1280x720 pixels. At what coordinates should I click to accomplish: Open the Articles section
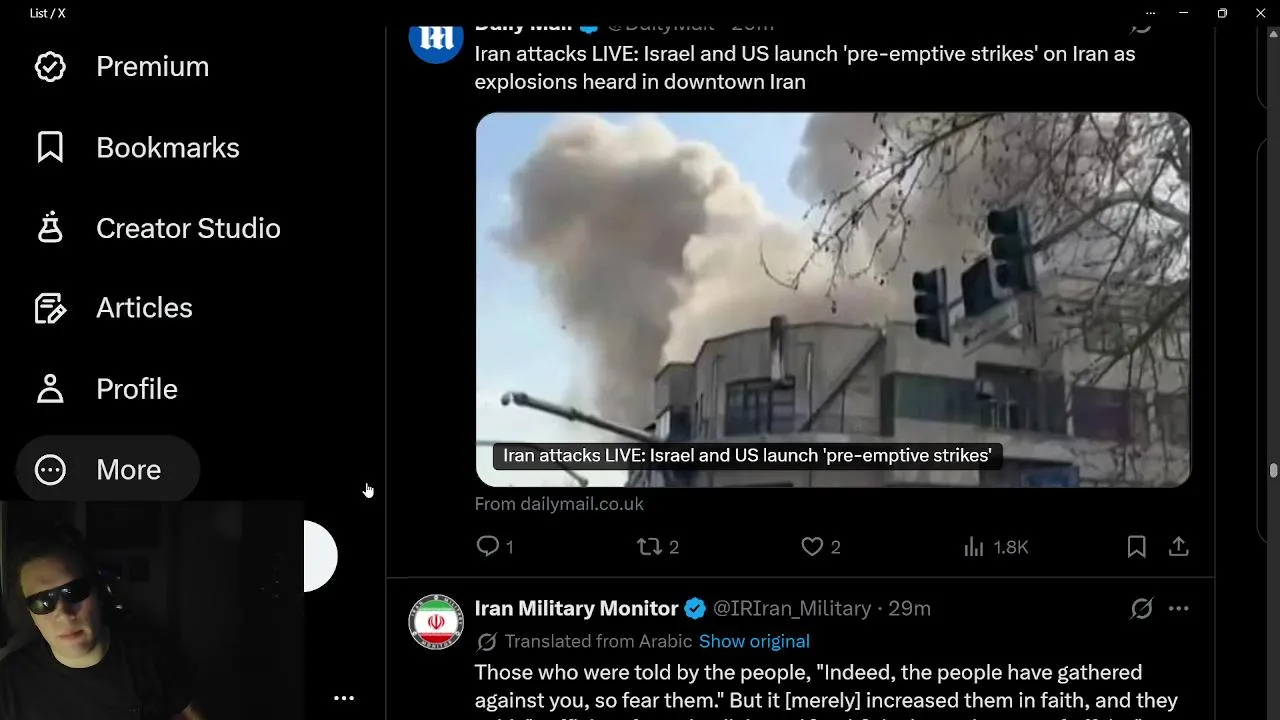(x=114, y=308)
